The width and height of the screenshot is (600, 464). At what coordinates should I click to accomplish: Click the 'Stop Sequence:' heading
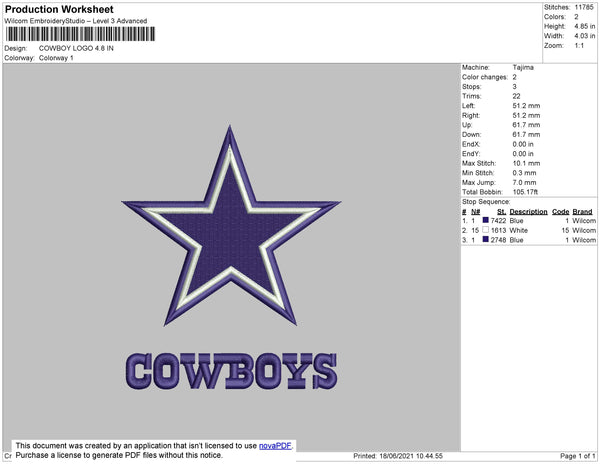(x=486, y=202)
